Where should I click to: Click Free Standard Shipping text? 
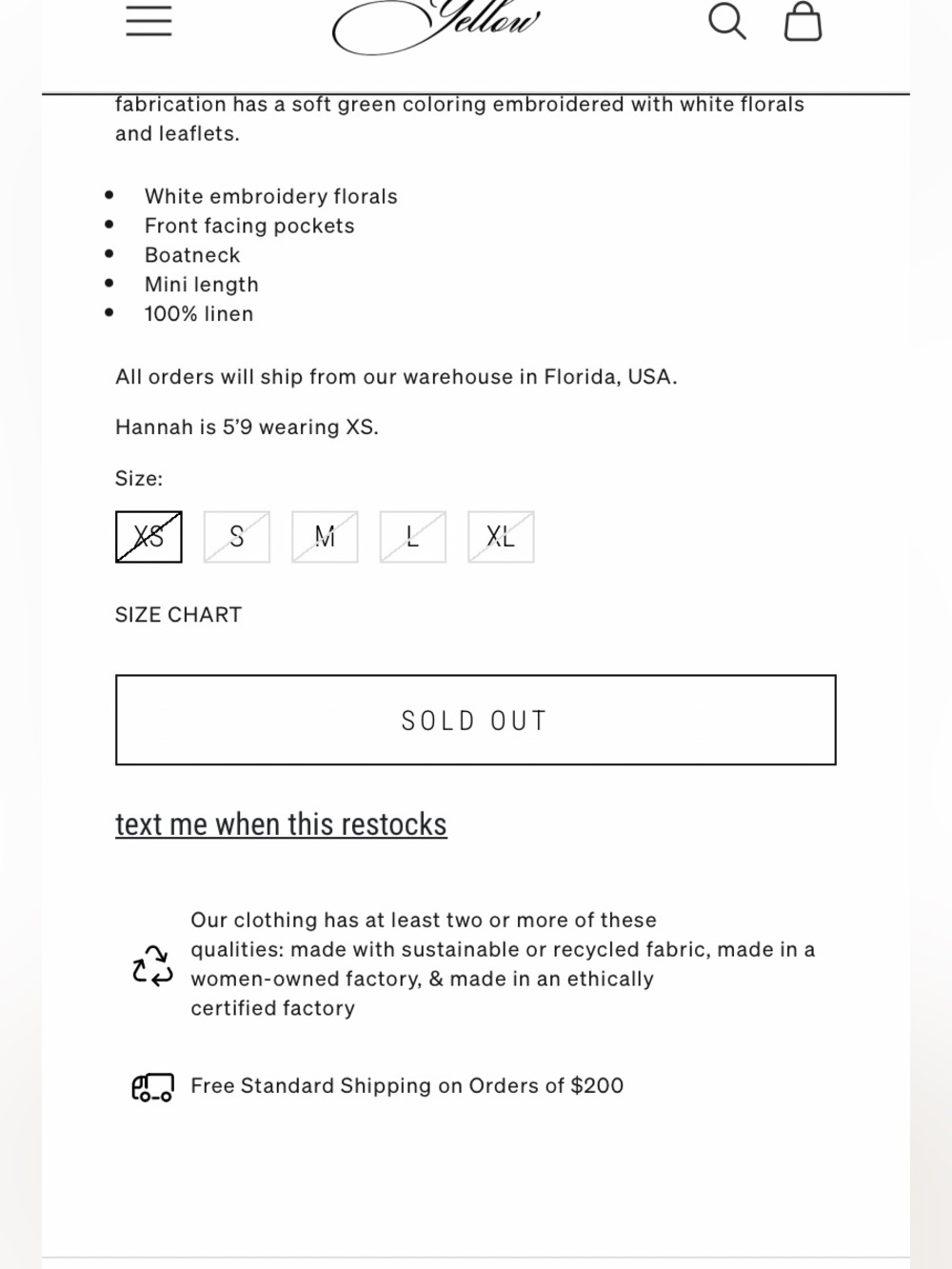point(407,1086)
